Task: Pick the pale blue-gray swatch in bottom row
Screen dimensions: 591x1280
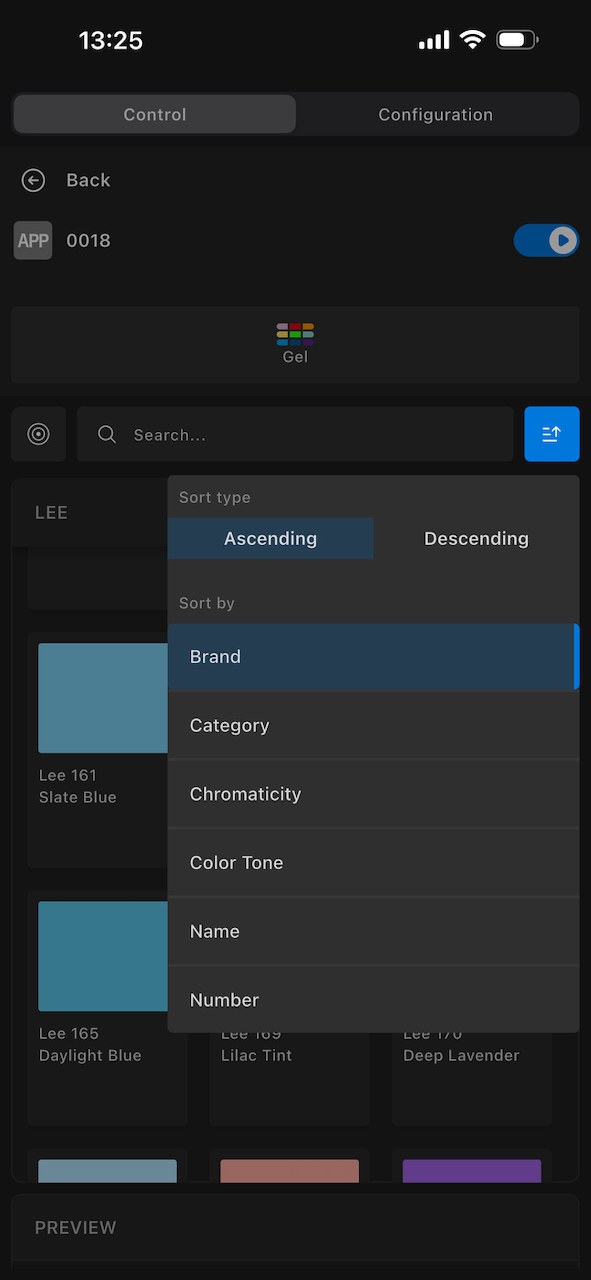Action: point(107,1171)
